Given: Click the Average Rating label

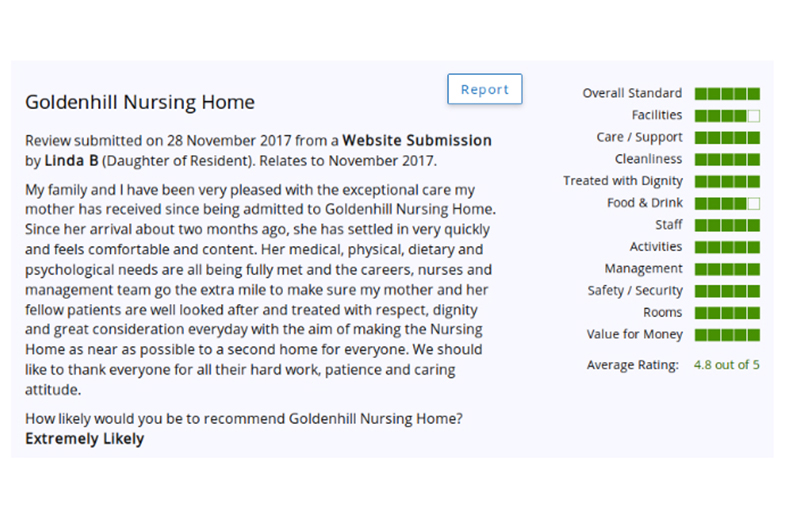Looking at the screenshot, I should 632,365.
